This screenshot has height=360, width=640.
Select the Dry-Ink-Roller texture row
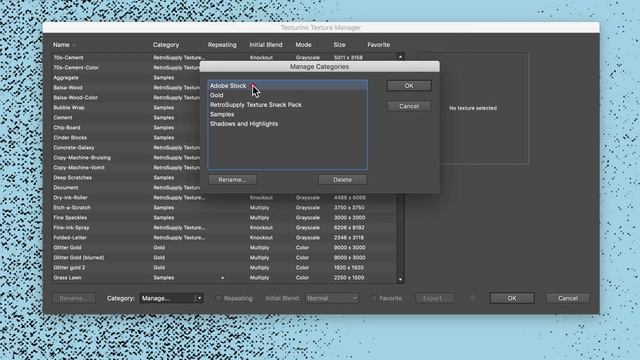224,198
